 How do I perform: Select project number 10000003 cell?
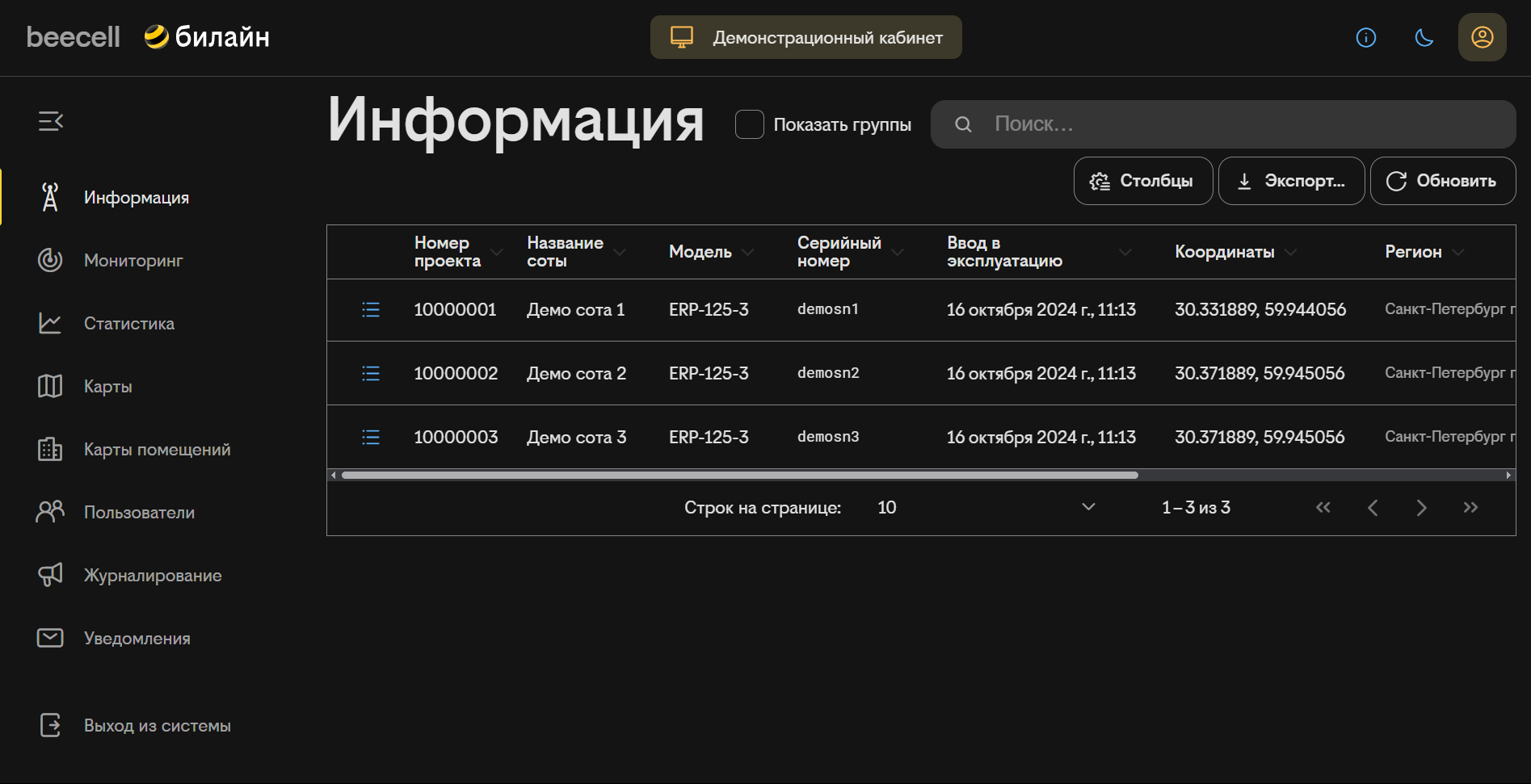456,437
